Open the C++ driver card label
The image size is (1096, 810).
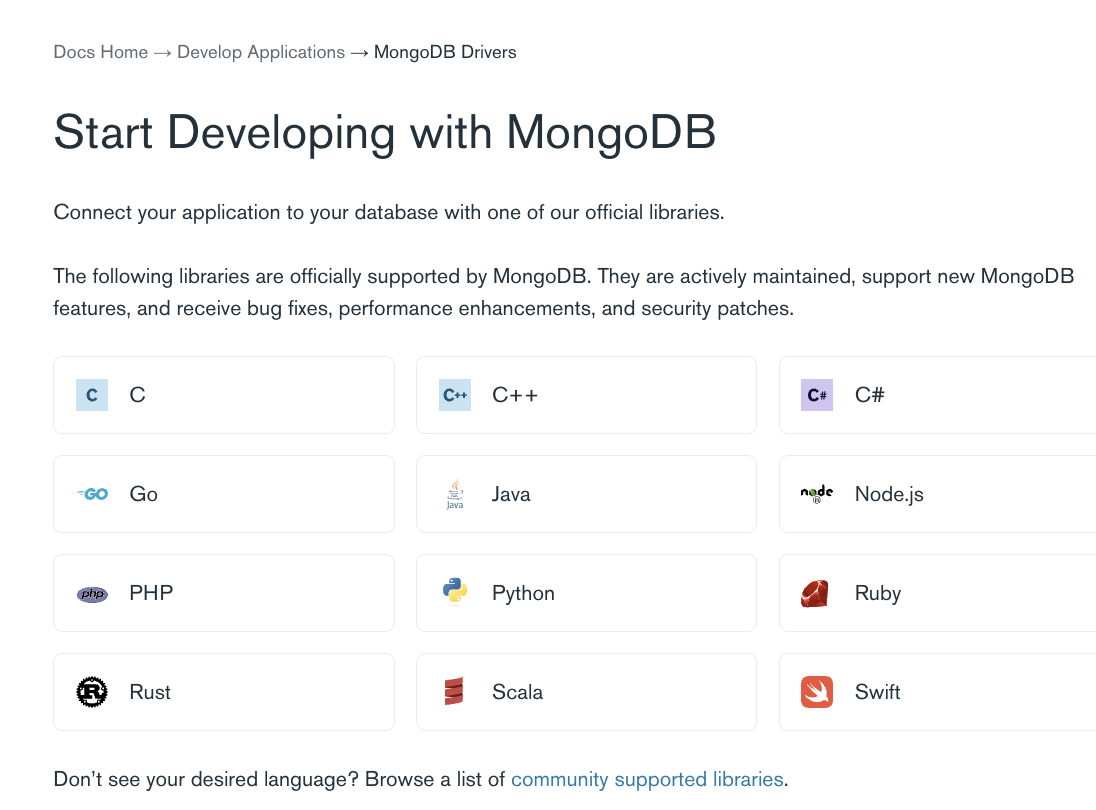pos(515,395)
